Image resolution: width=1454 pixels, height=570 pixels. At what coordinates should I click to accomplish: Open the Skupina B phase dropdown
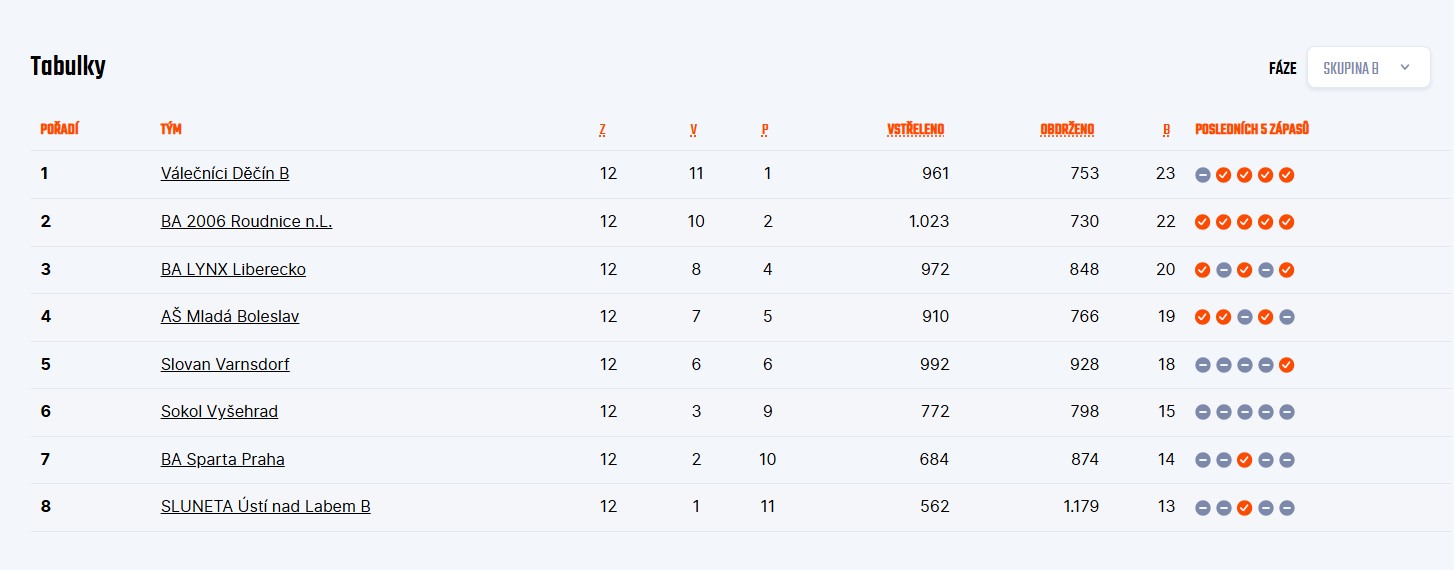[x=1369, y=68]
